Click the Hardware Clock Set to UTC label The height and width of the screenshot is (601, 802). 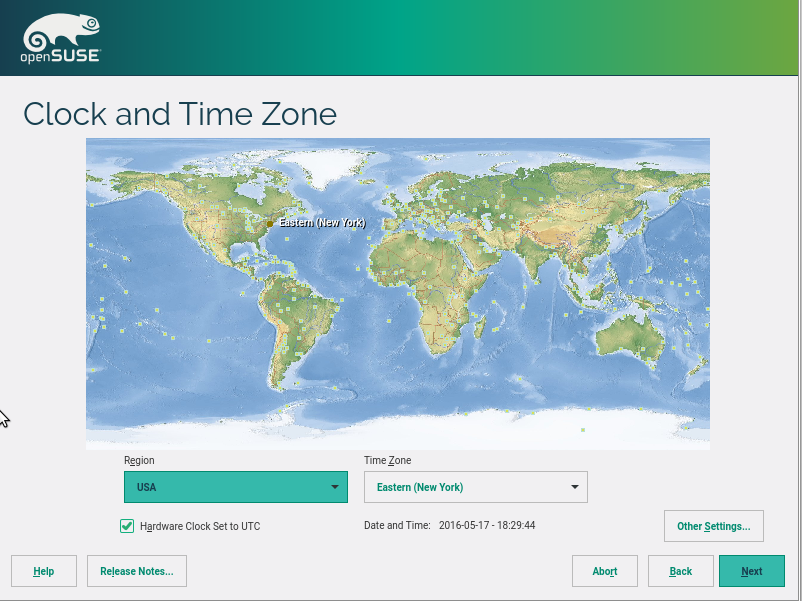tap(200, 526)
